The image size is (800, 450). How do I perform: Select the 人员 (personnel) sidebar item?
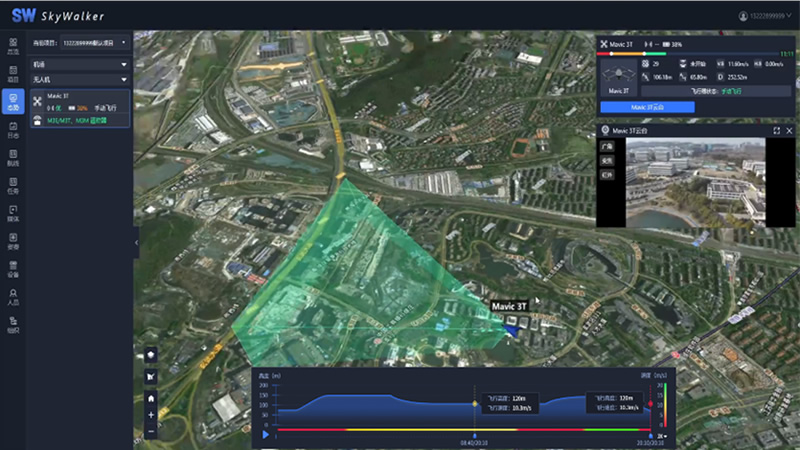pos(13,296)
